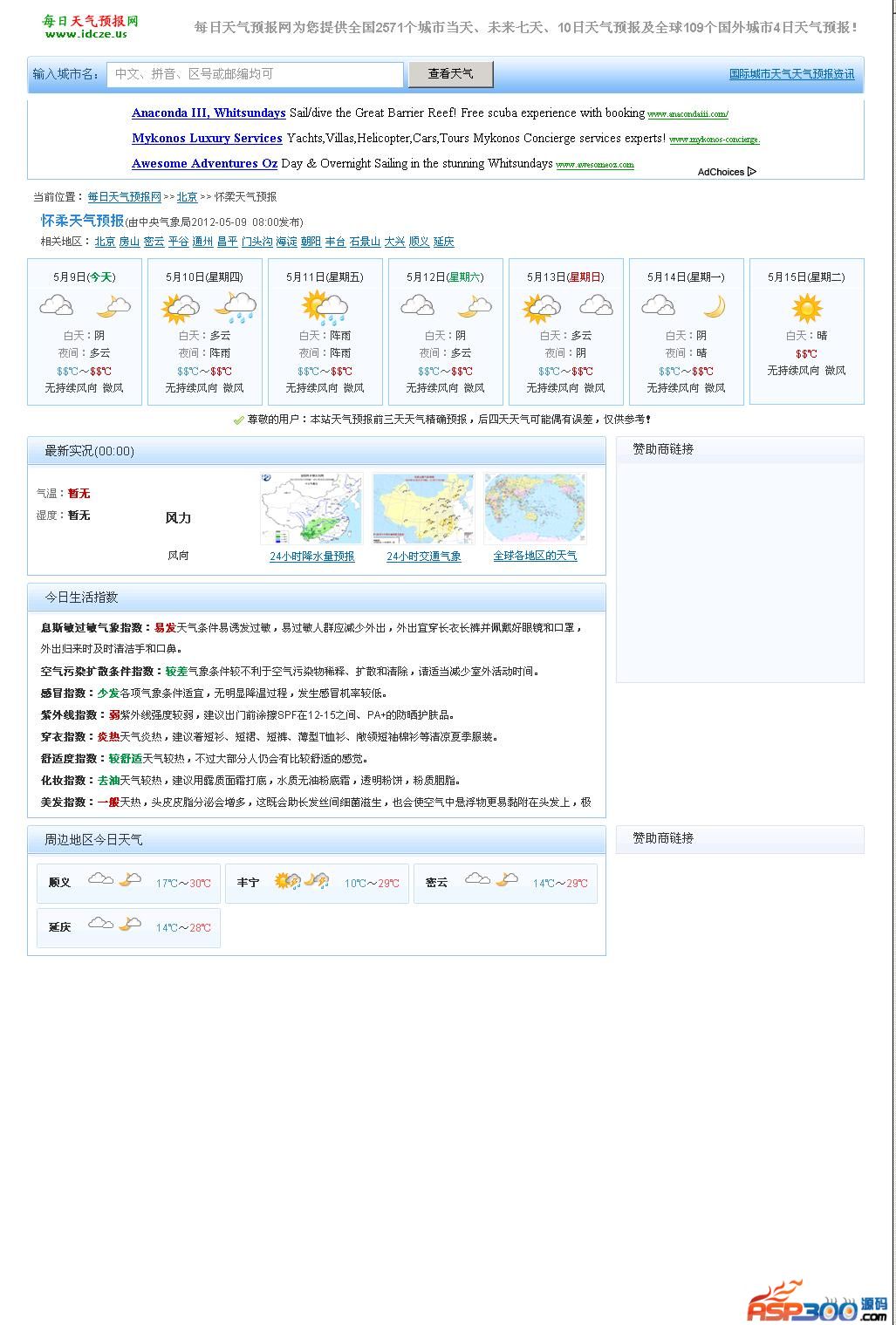The height and width of the screenshot is (1325, 896).
Task: Open related region 密云 link
Action: pos(154,242)
